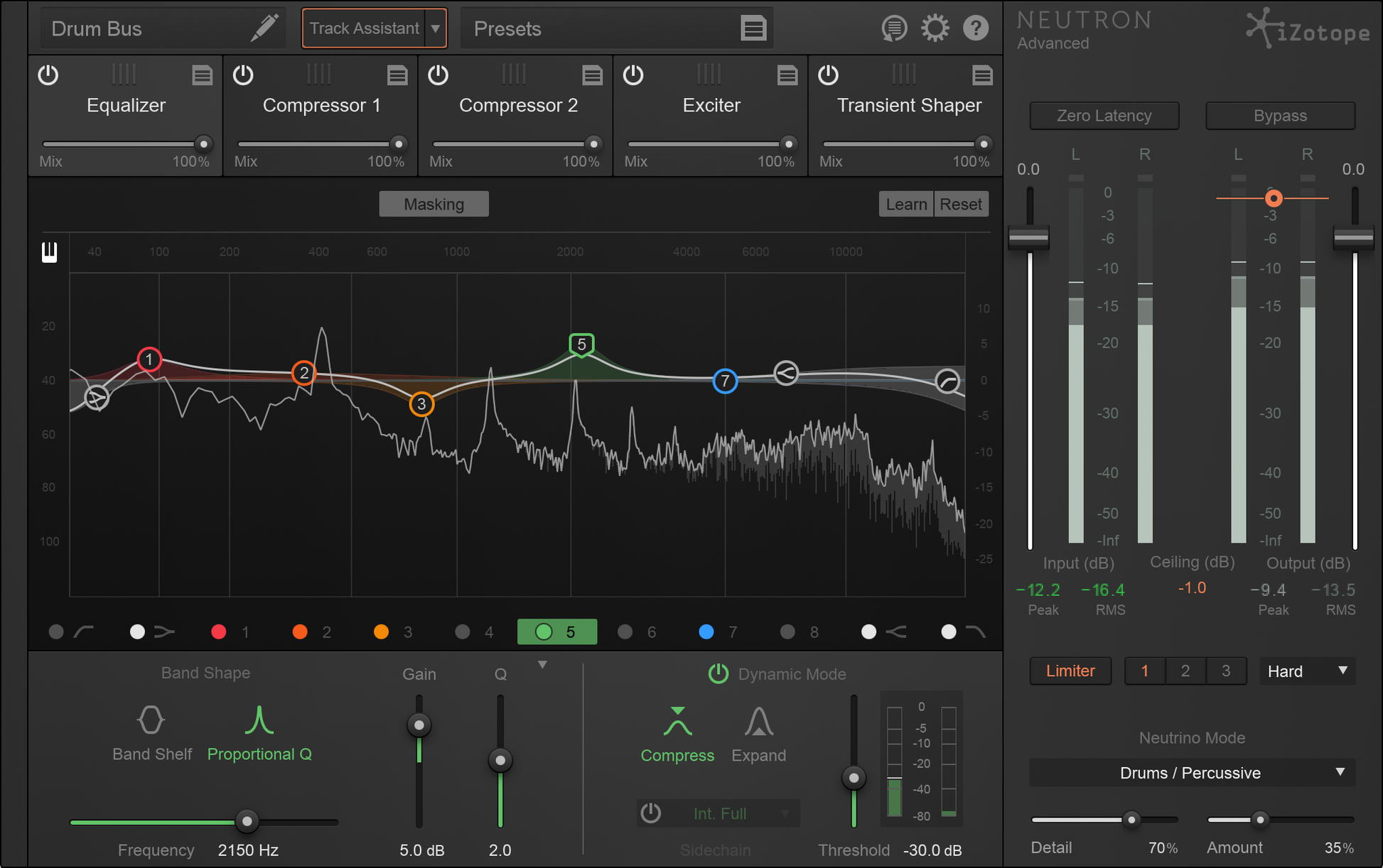Select the Band Shelf shape icon

tap(151, 720)
